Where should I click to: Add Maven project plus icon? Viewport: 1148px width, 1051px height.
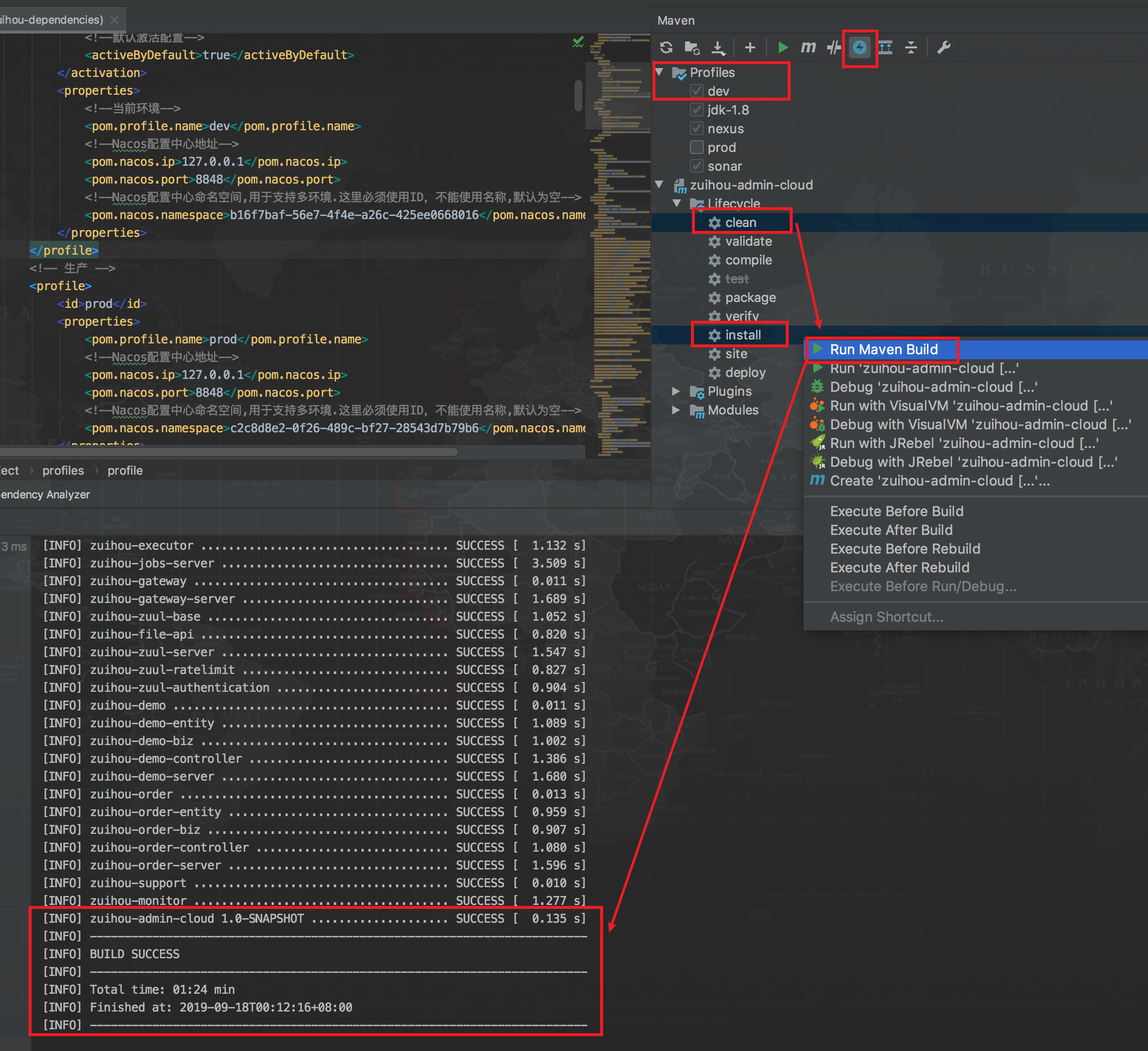click(750, 47)
